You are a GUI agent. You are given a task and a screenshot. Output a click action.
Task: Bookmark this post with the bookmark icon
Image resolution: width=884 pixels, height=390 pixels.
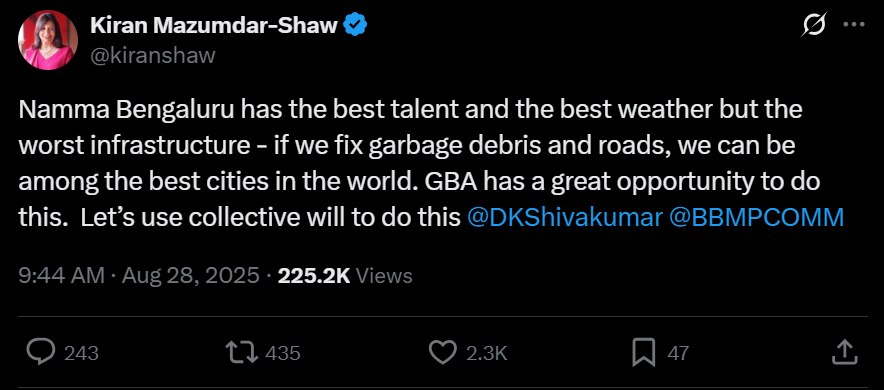point(643,353)
